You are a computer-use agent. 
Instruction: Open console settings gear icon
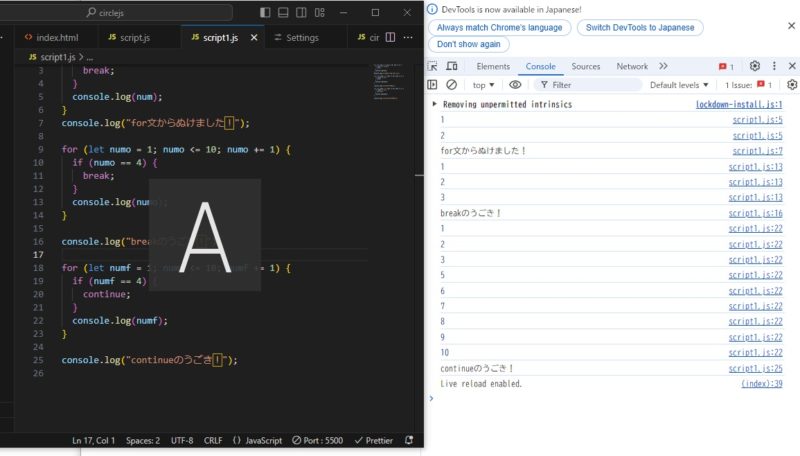(791, 85)
